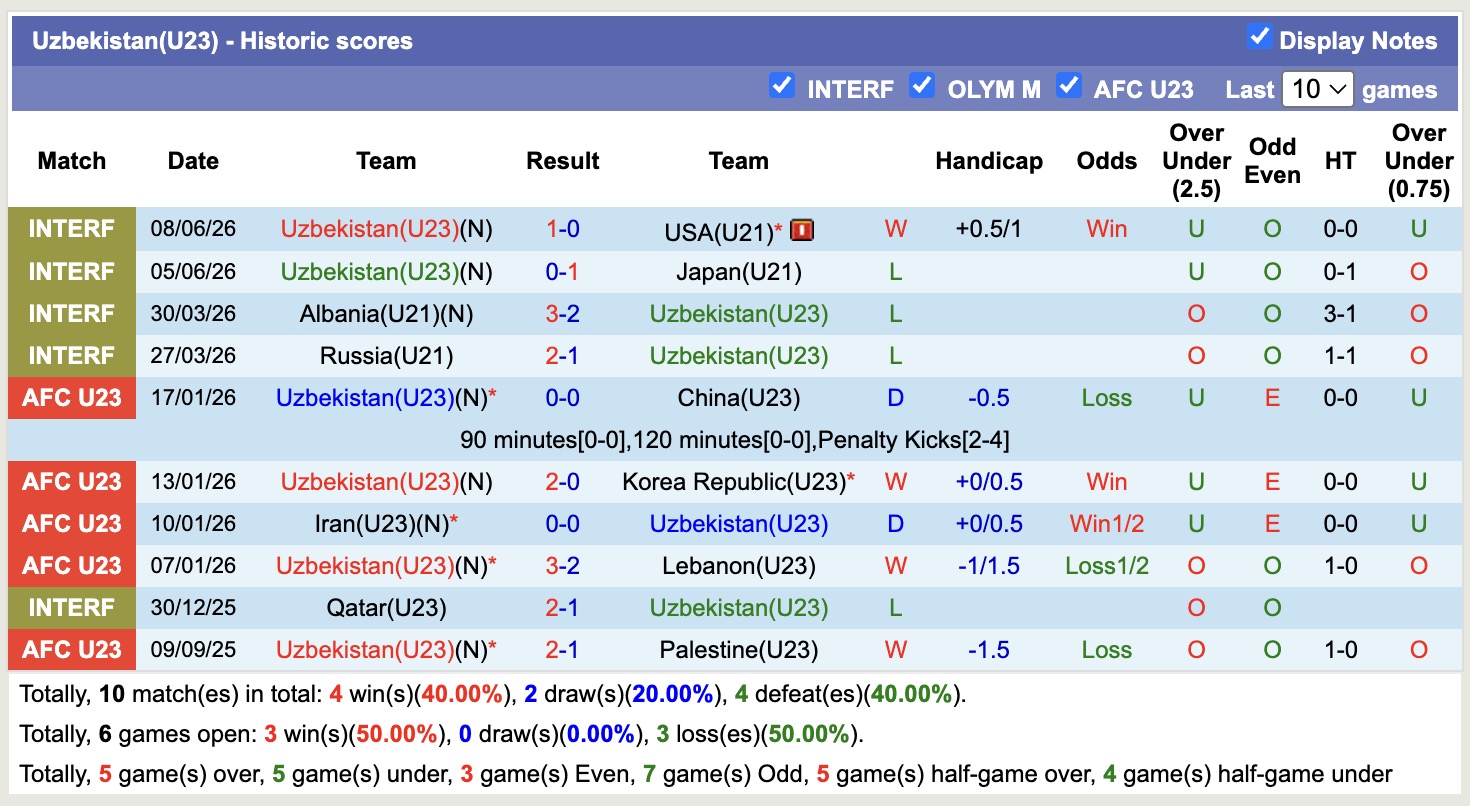Click Russia(U21) team name

coord(386,355)
